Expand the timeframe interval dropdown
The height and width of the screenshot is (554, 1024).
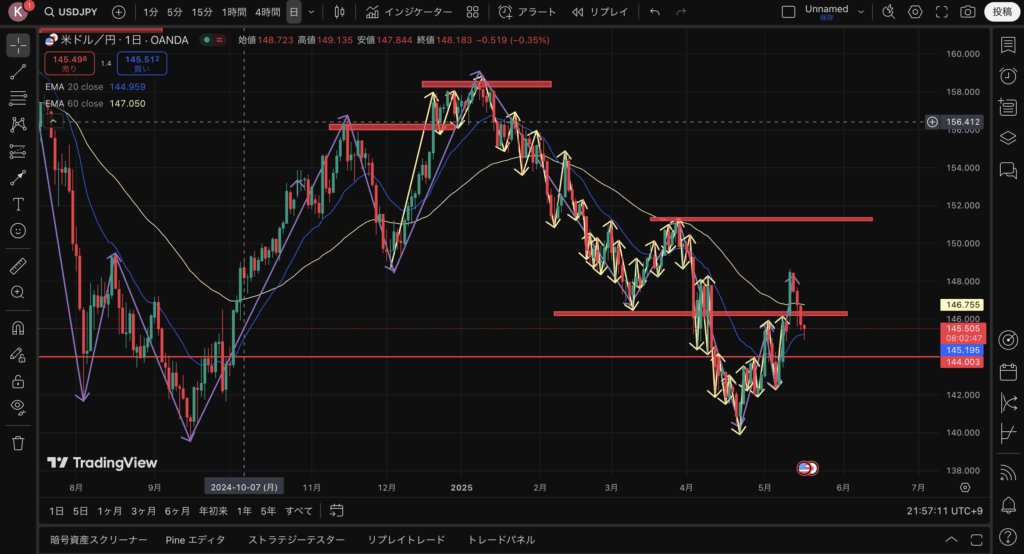click(312, 12)
